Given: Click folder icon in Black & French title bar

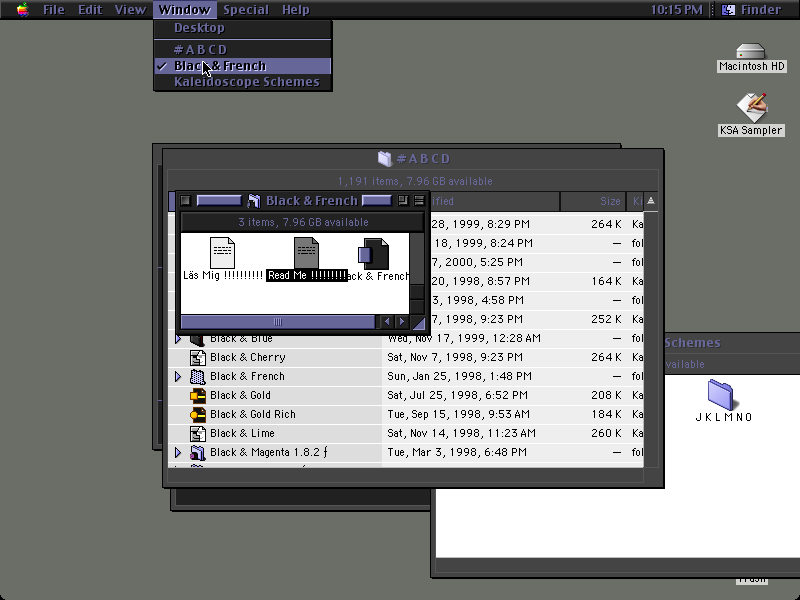Looking at the screenshot, I should click(x=253, y=201).
